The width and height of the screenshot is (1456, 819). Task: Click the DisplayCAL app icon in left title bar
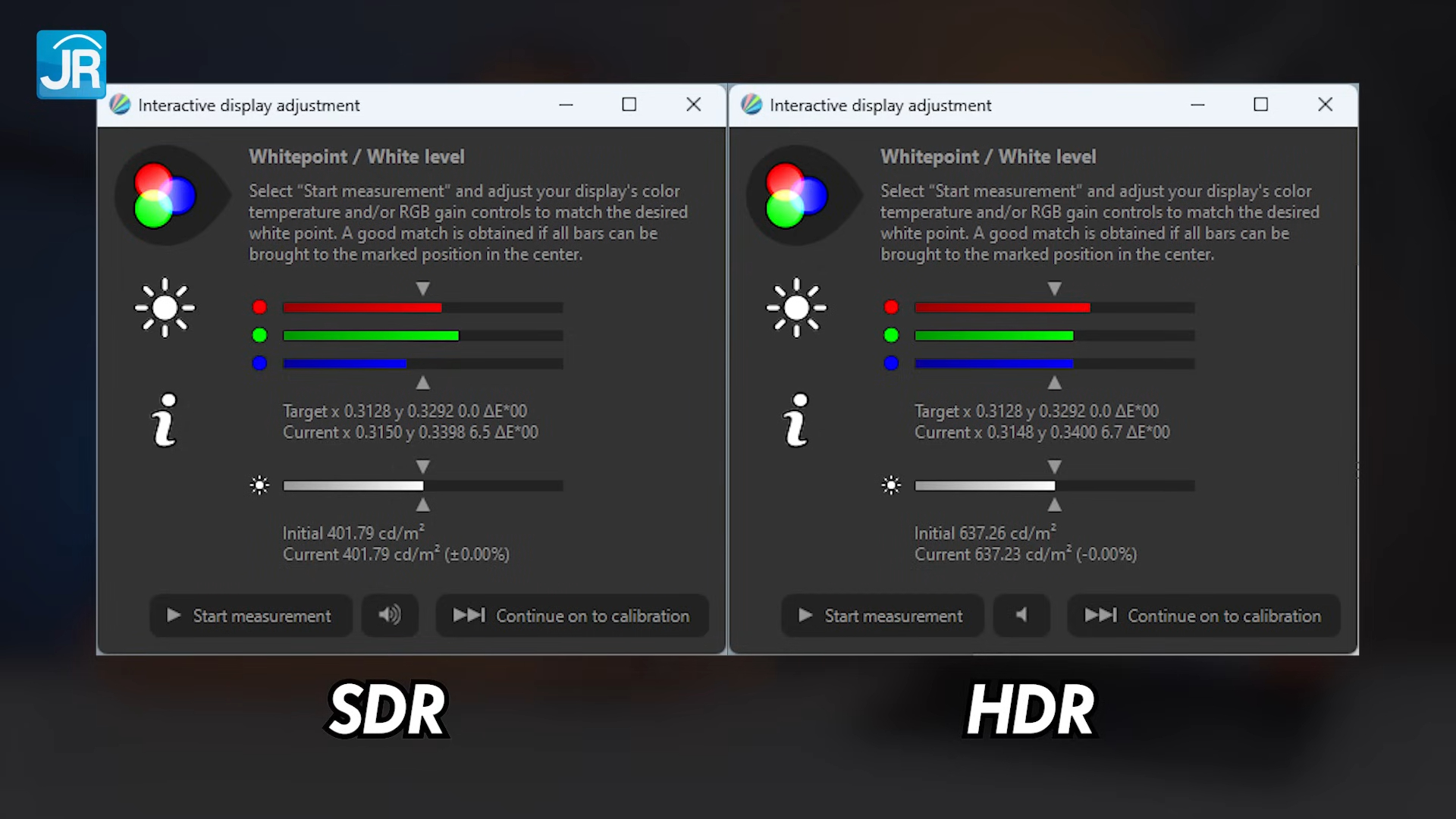click(x=120, y=105)
